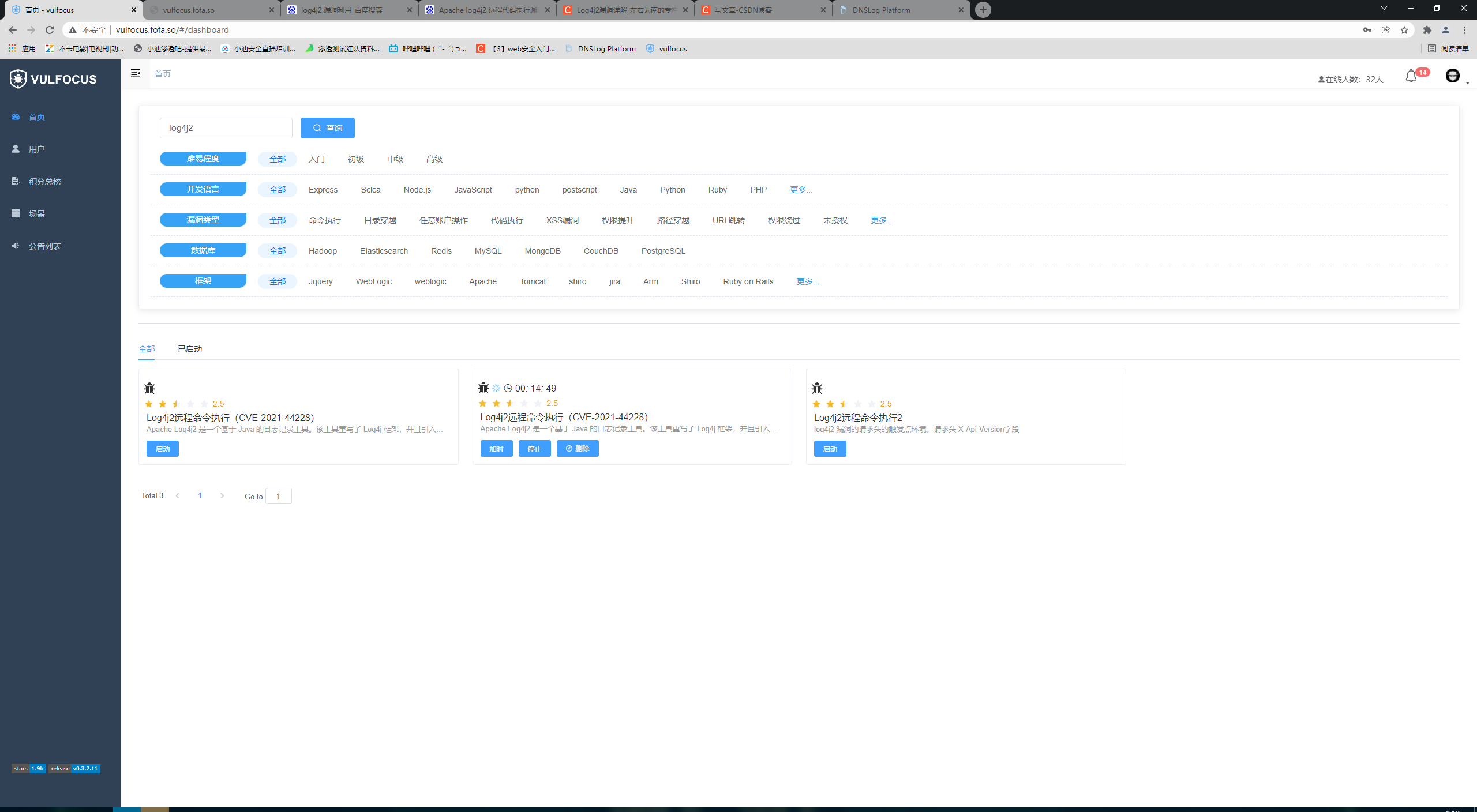Click the VULFOCUS logo

coord(53,79)
